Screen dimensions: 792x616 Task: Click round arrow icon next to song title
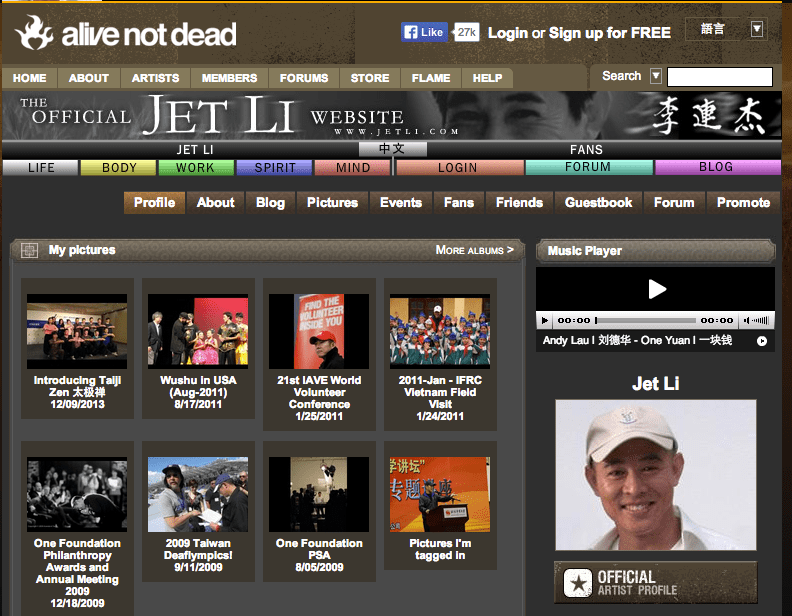tap(762, 341)
